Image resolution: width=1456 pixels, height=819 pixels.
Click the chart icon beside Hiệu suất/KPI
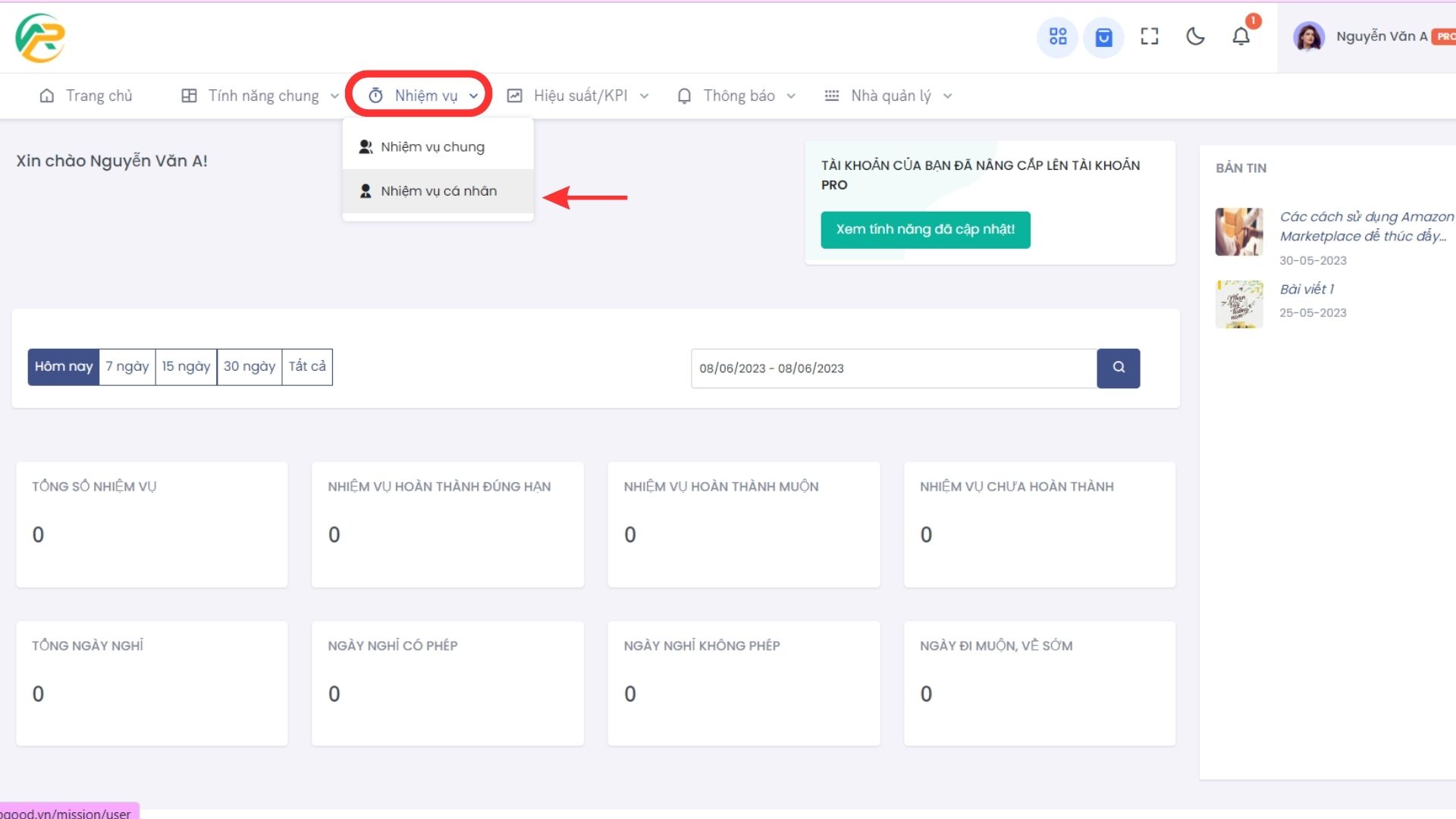click(x=515, y=96)
